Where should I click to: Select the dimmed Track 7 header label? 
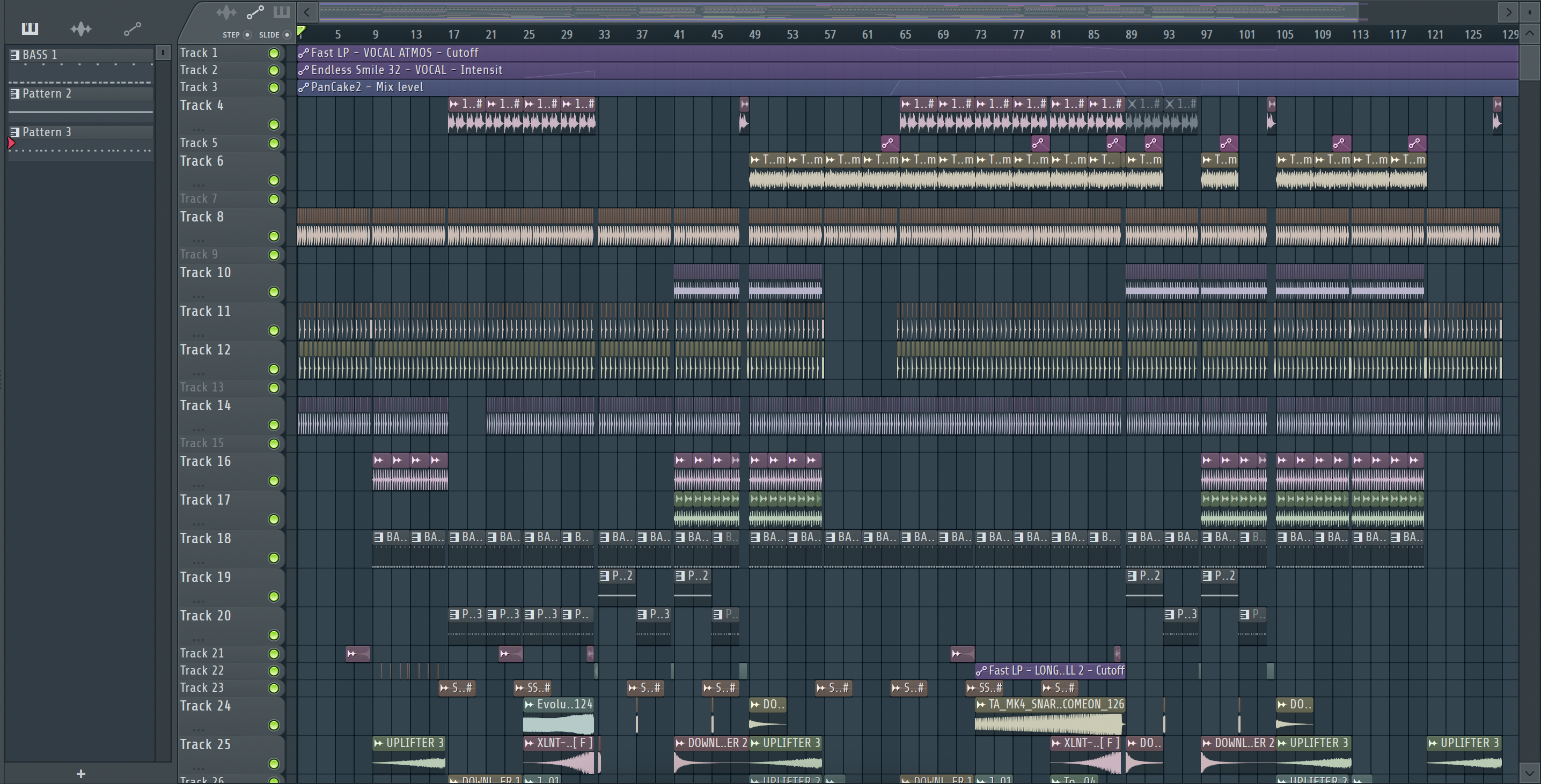point(199,198)
